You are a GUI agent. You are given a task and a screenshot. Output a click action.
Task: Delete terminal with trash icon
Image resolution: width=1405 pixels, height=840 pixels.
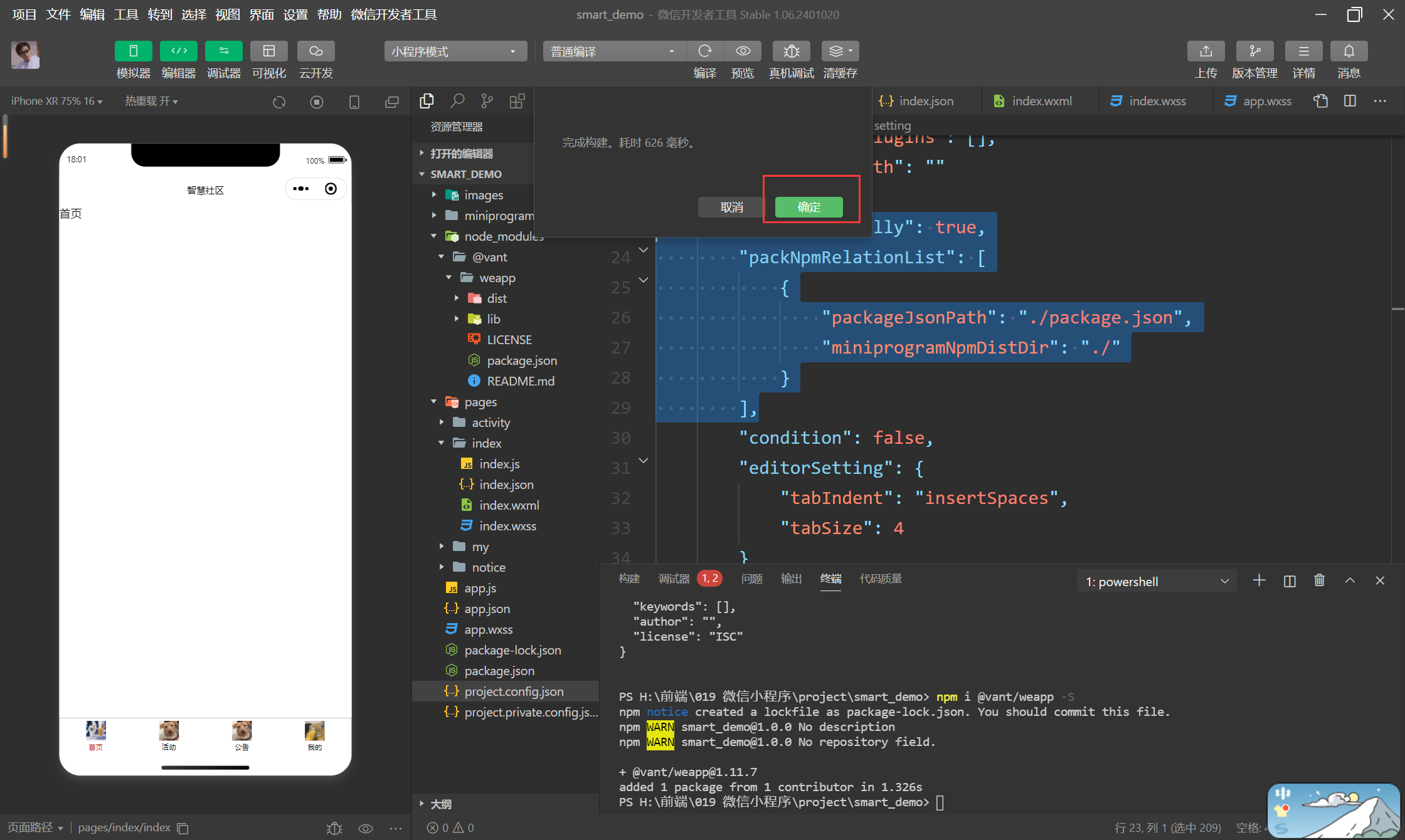pyautogui.click(x=1319, y=580)
